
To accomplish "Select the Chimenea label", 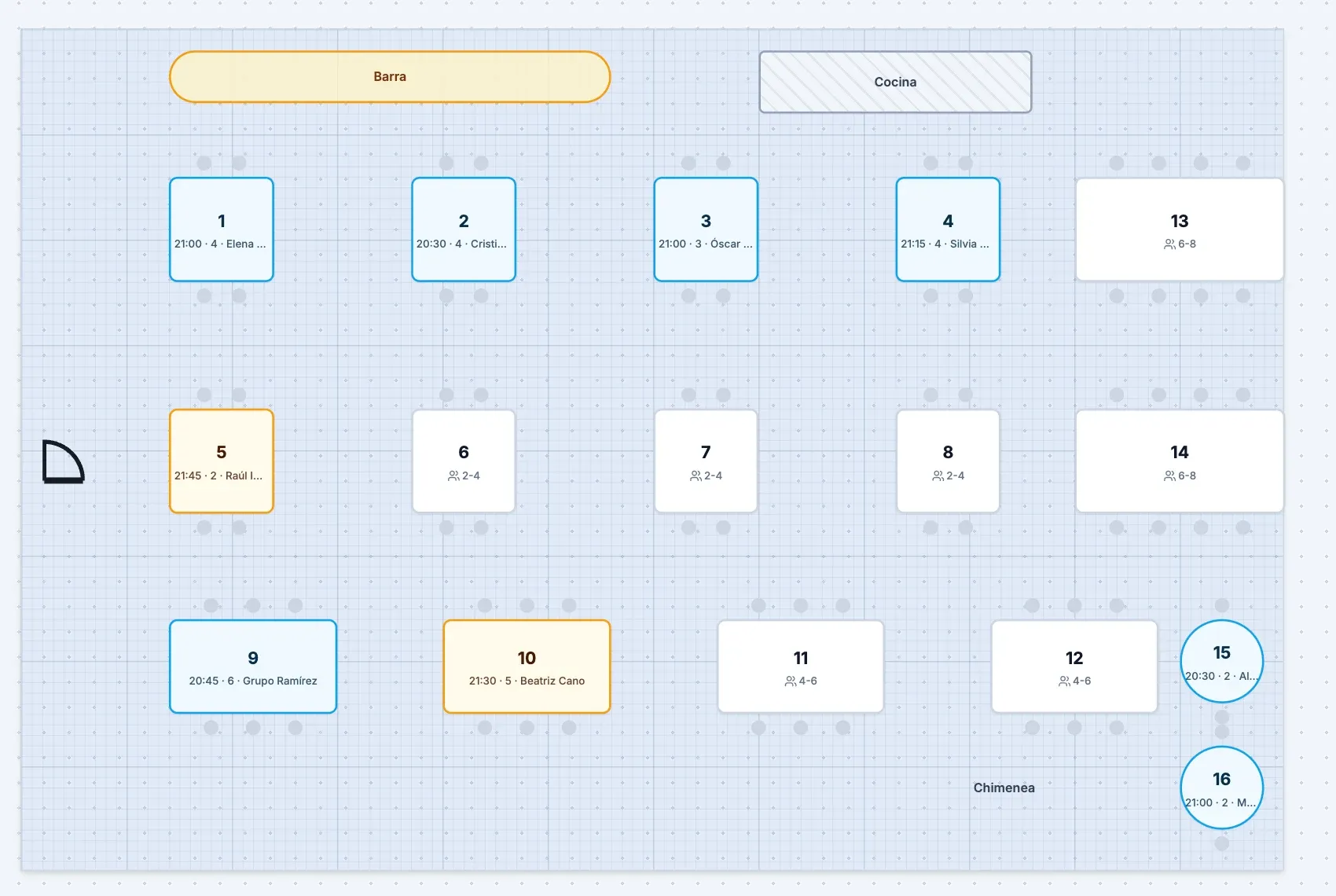I will point(1004,788).
